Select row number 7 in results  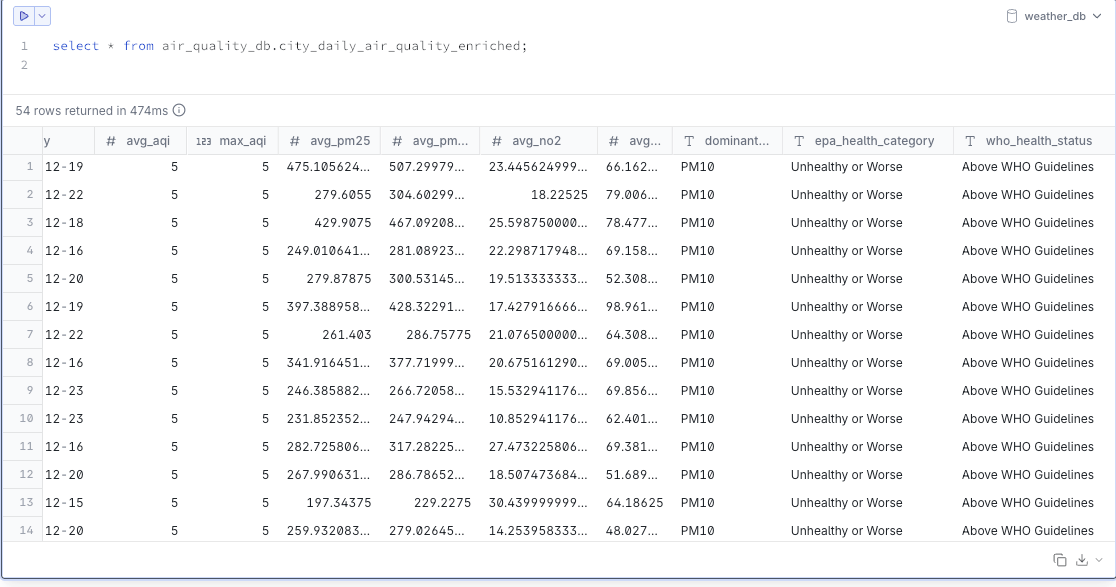(30, 335)
